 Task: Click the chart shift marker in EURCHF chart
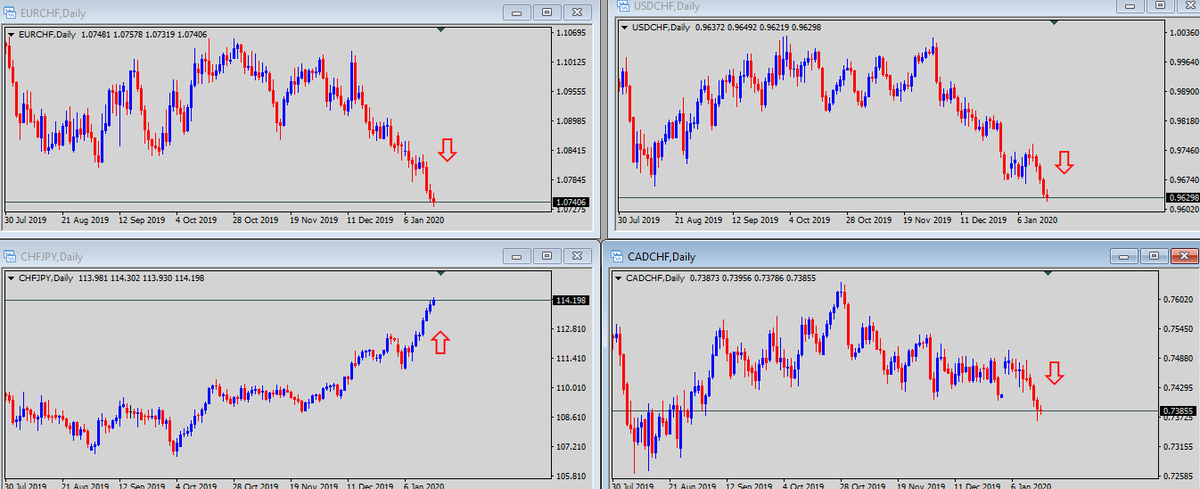tap(441, 29)
